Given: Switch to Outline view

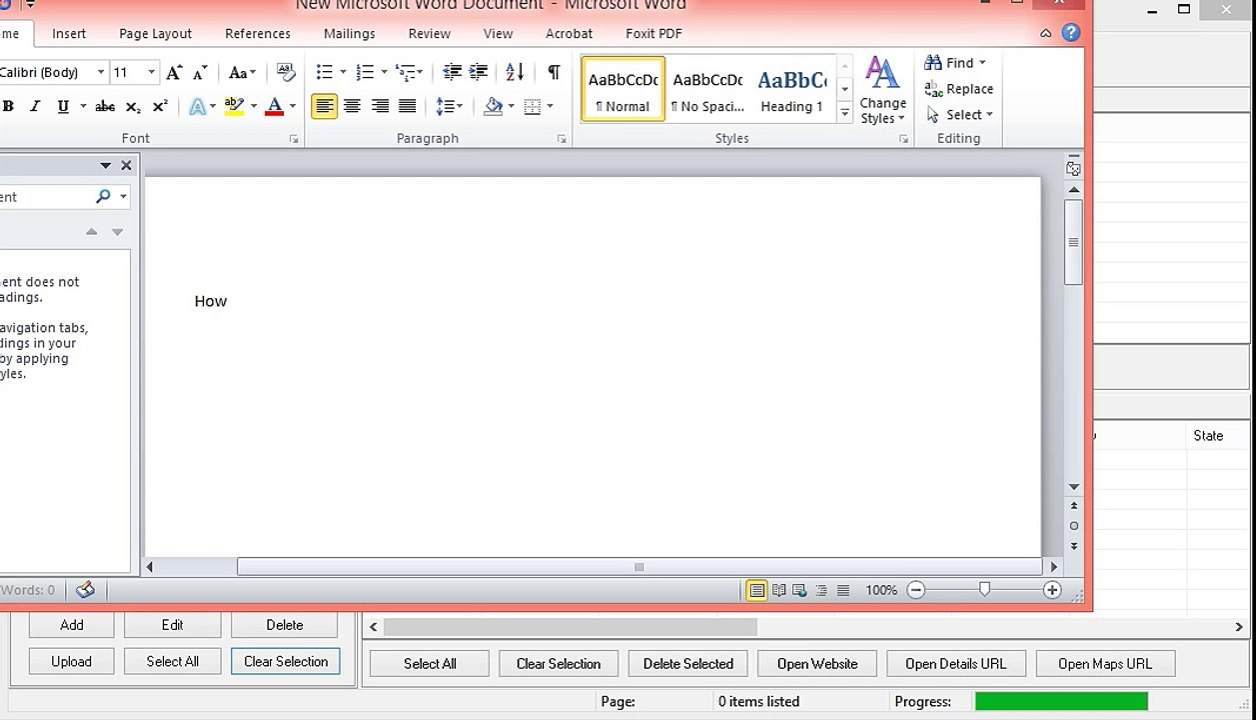Looking at the screenshot, I should [x=821, y=591].
